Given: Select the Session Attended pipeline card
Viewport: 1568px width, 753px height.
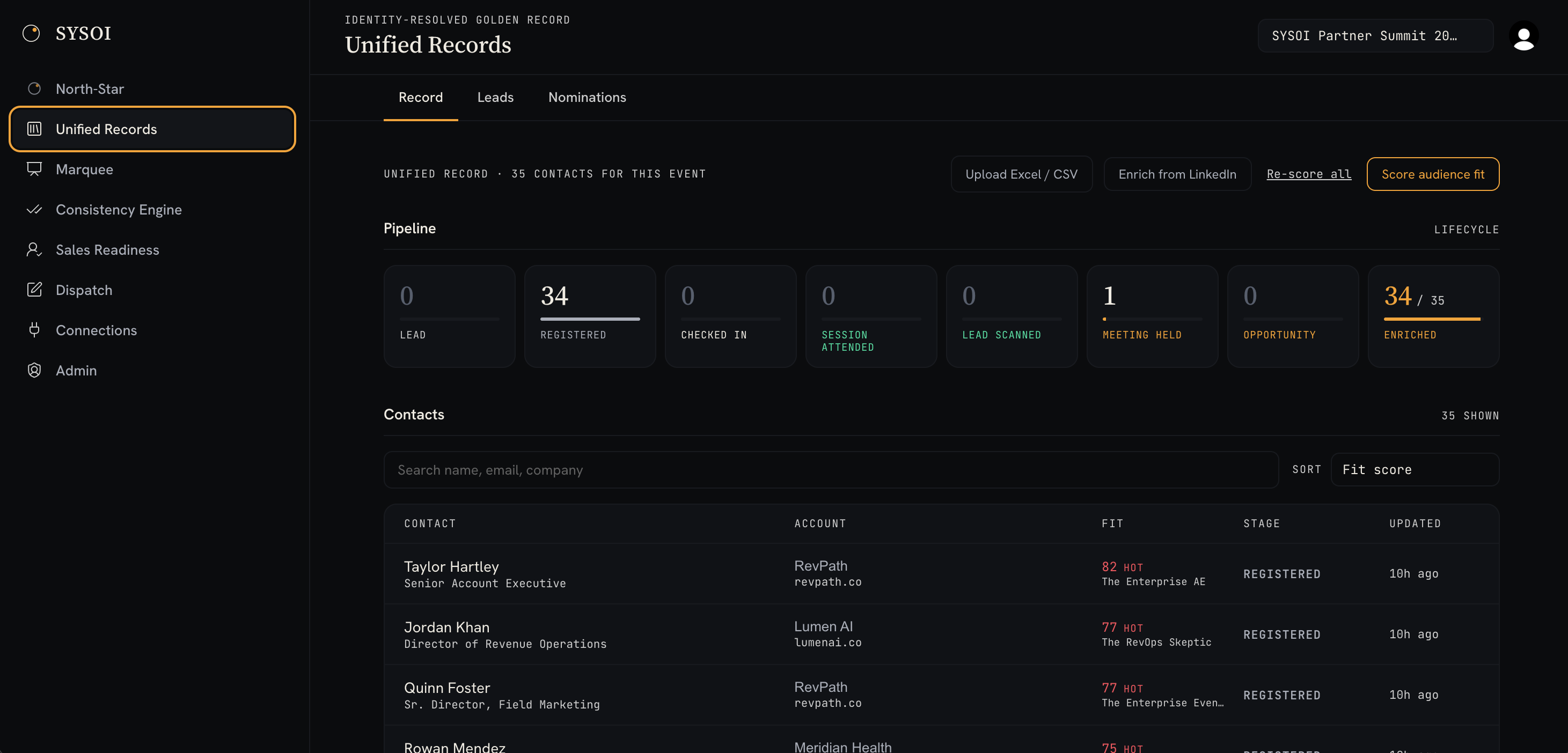Looking at the screenshot, I should tap(871, 316).
